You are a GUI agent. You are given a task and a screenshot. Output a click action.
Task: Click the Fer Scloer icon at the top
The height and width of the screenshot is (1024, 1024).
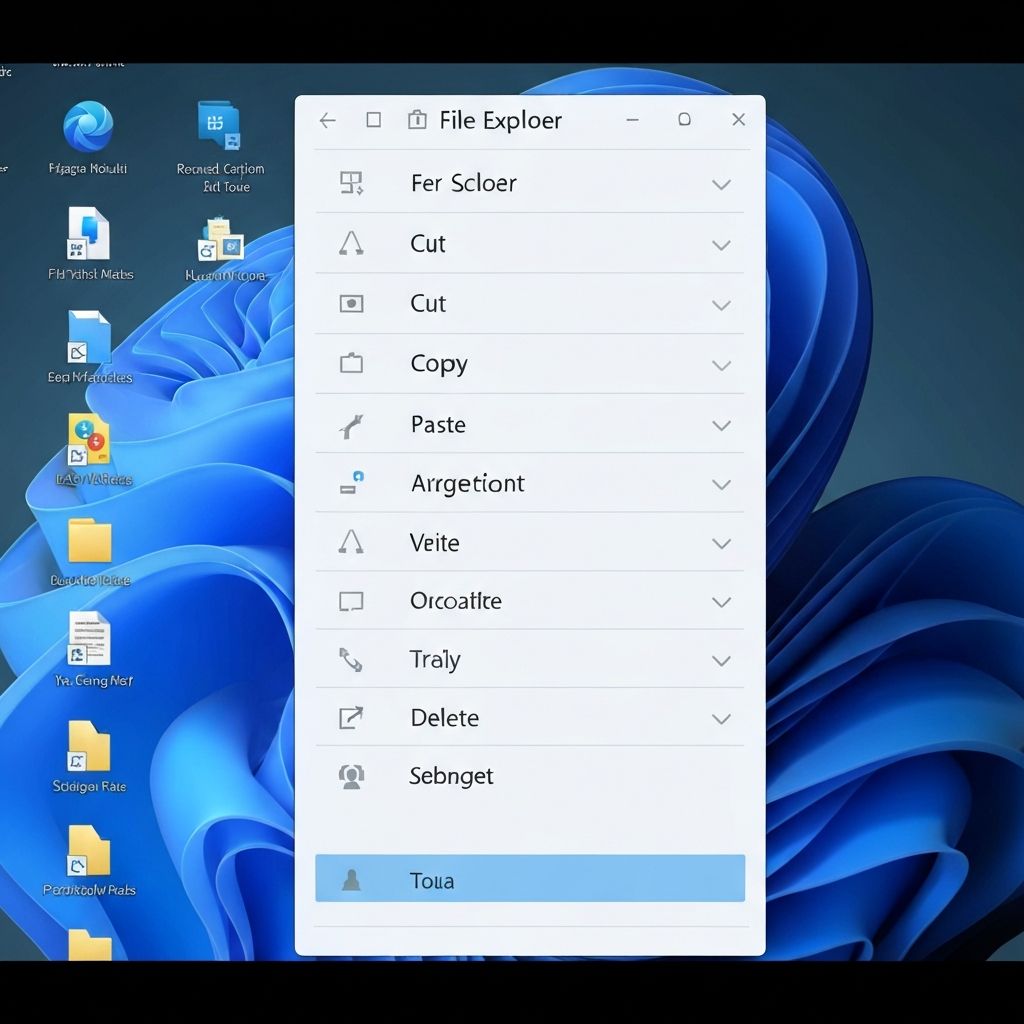pyautogui.click(x=351, y=184)
